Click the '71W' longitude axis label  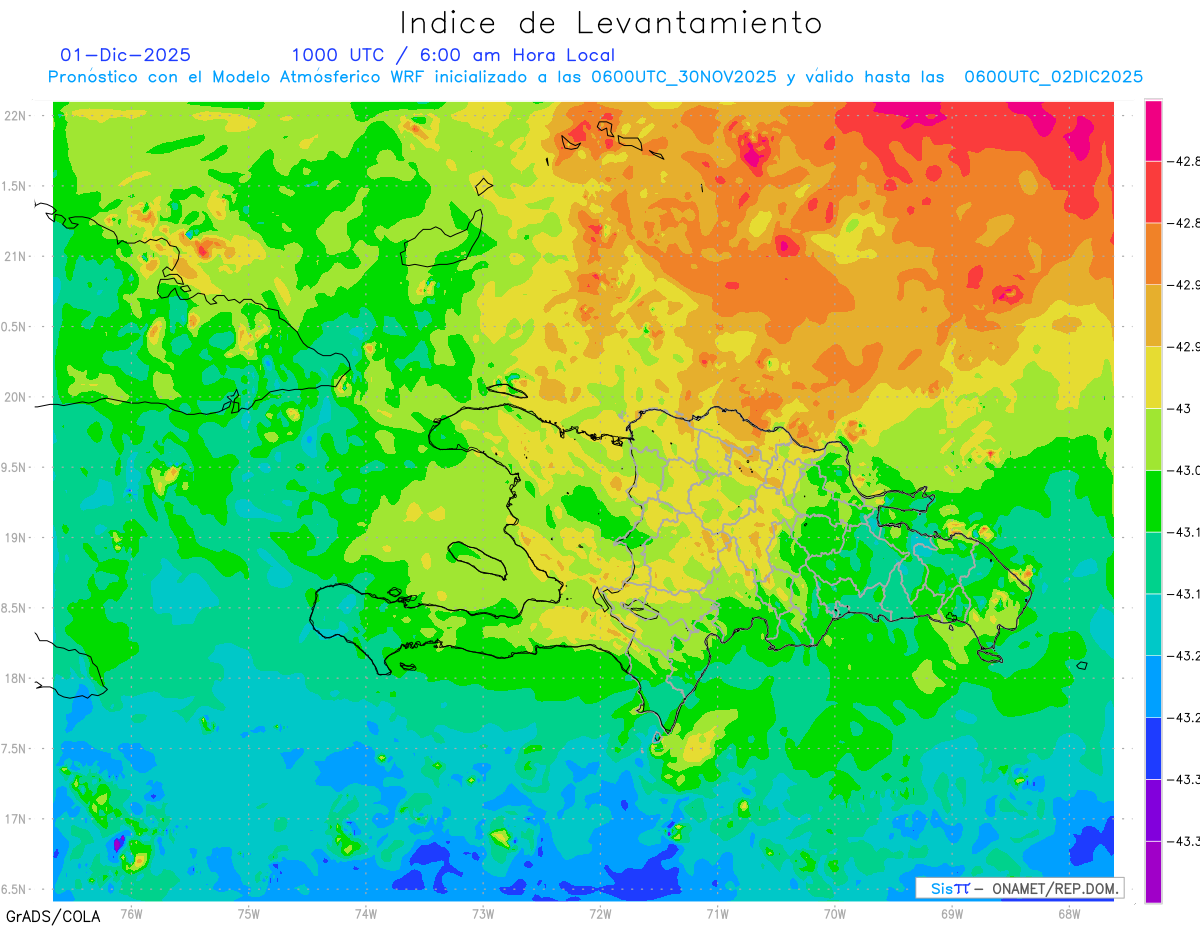tap(717, 912)
